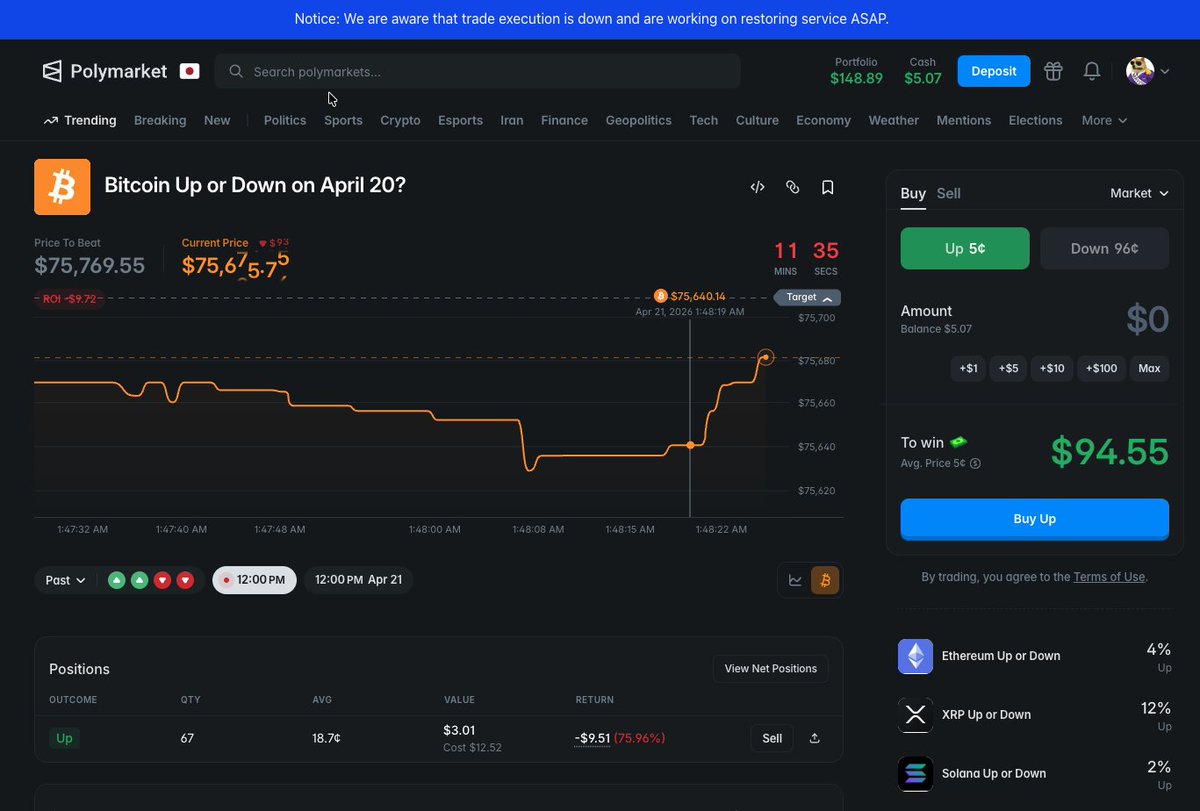Viewport: 1200px width, 811px height.
Task: Embed market using the code icon
Action: pyautogui.click(x=758, y=187)
